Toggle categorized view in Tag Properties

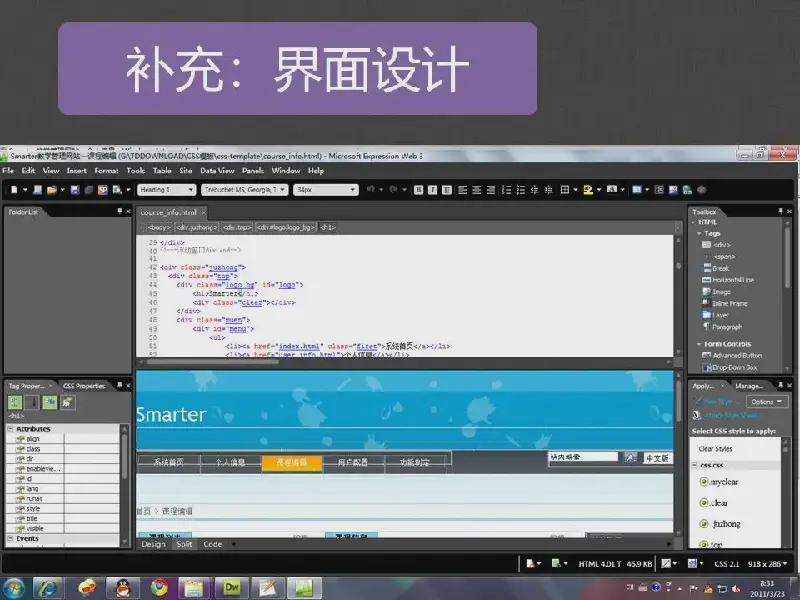(x=15, y=403)
